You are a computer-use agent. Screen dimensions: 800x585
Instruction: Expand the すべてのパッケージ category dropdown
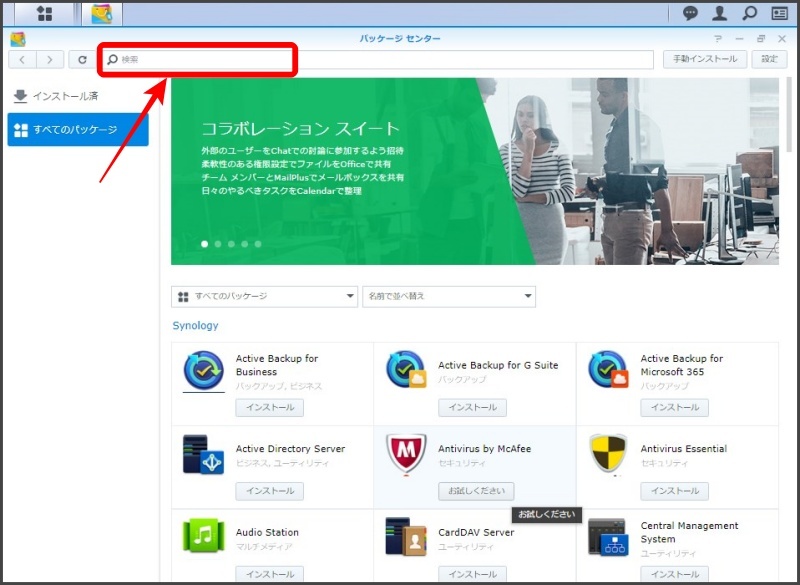pyautogui.click(x=264, y=296)
